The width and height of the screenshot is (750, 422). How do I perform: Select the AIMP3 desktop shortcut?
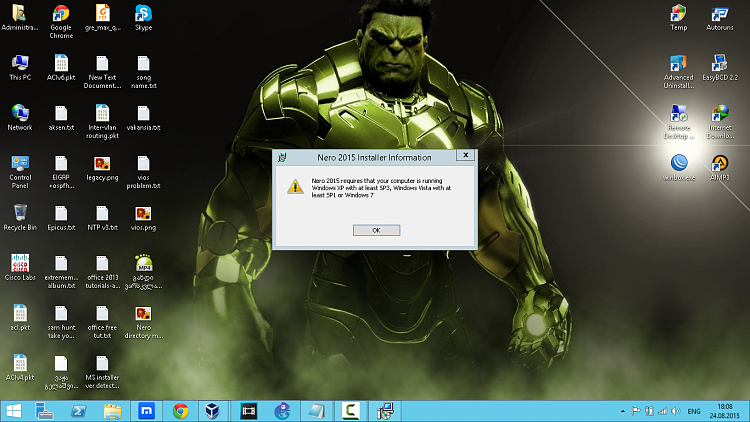(720, 167)
